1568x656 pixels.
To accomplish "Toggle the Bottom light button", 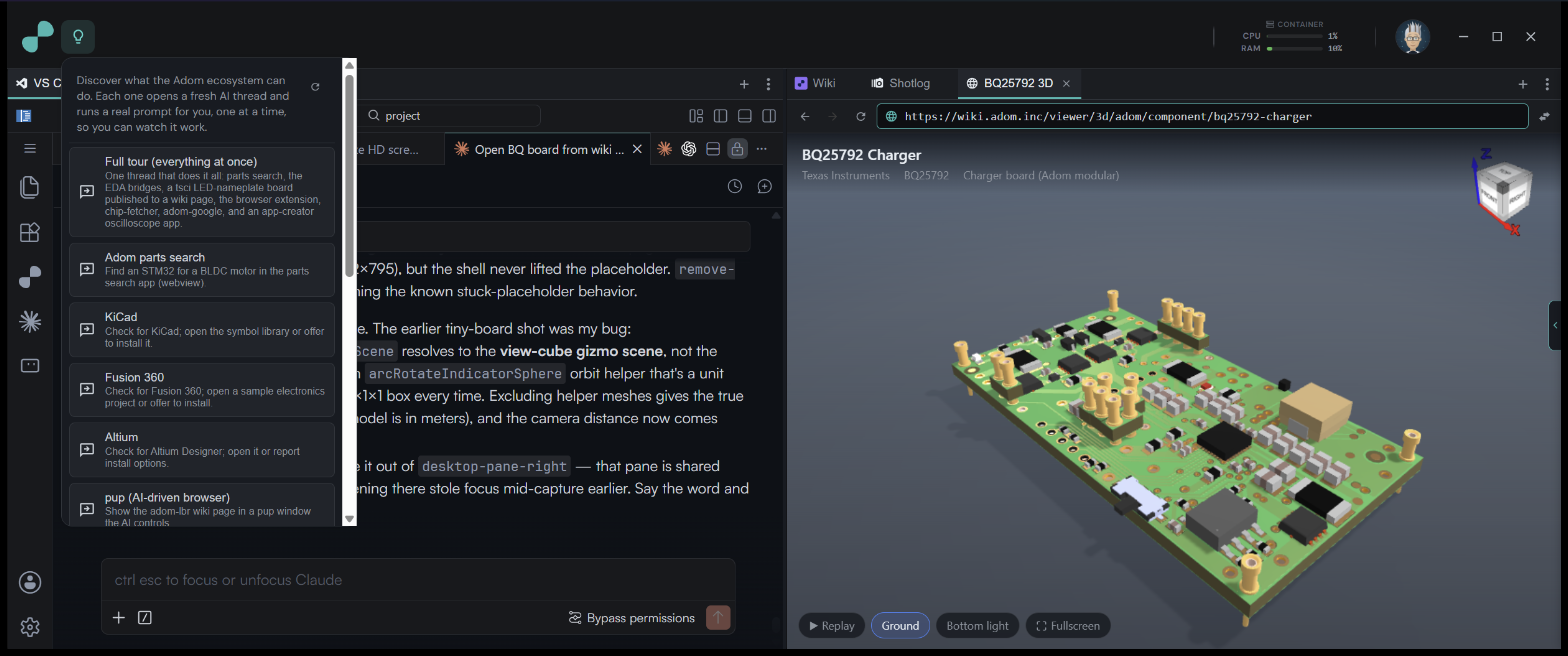I will tap(977, 626).
